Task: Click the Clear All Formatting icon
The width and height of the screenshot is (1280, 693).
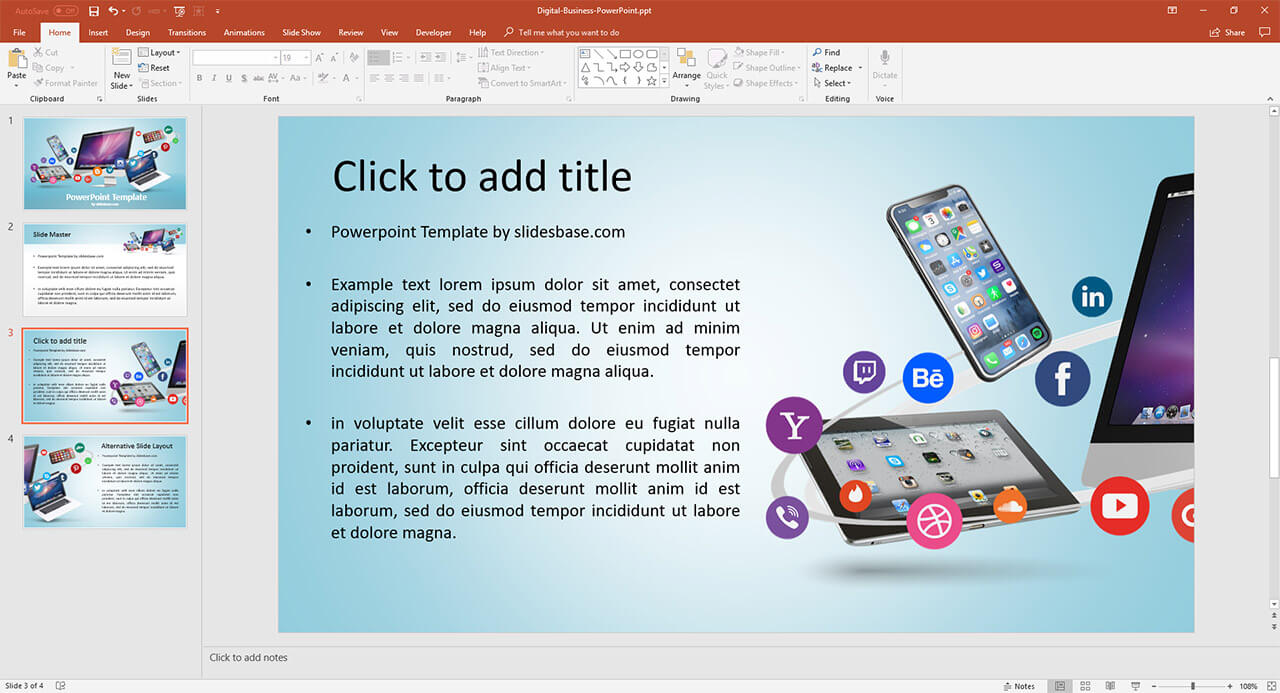Action: point(353,58)
